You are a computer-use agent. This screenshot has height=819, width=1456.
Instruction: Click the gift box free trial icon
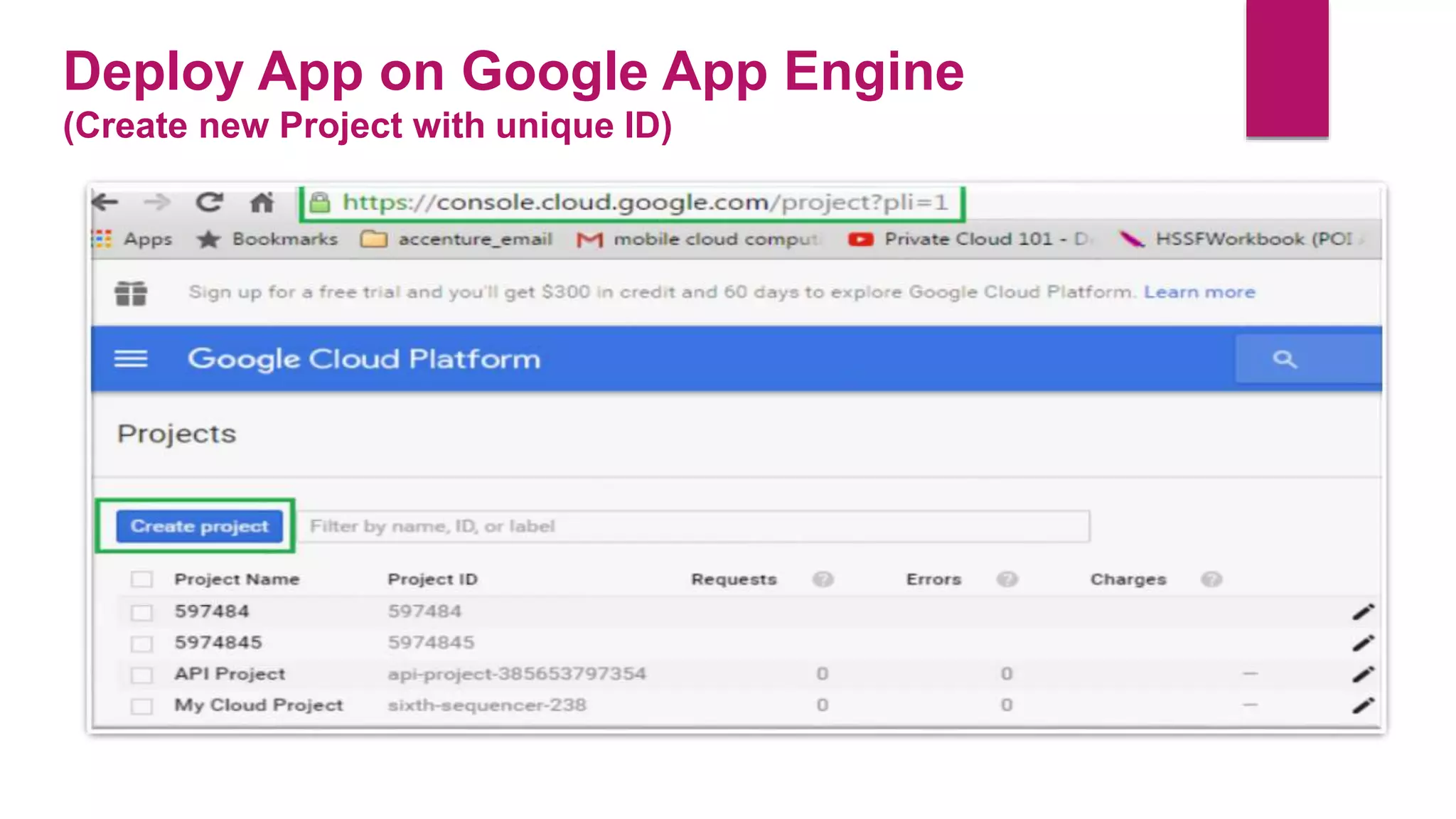[131, 293]
